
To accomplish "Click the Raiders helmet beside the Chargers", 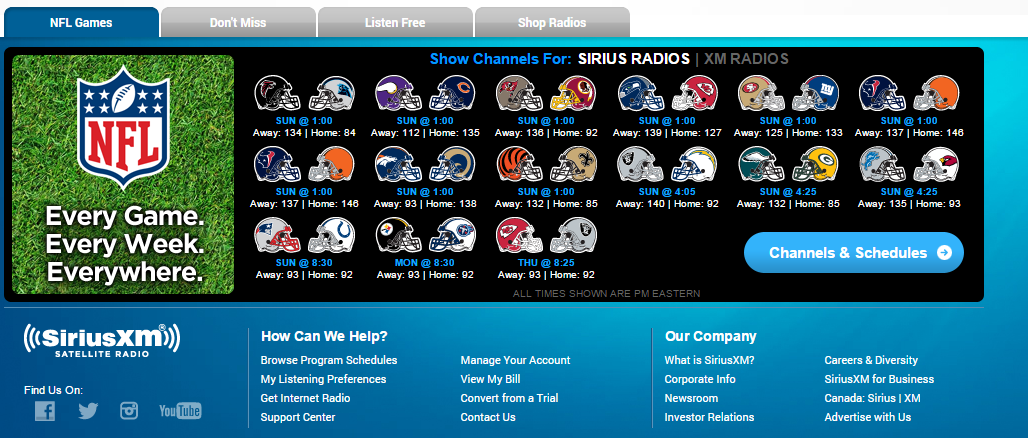I will click(x=641, y=165).
